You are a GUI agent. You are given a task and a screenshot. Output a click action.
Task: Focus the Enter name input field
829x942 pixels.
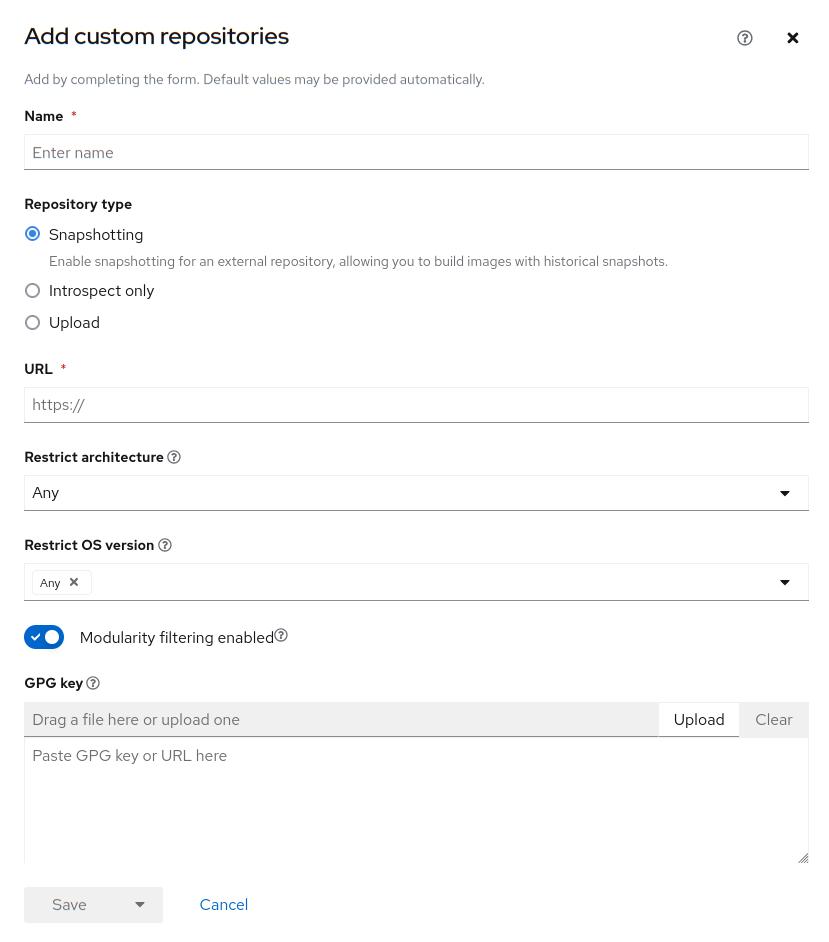(416, 153)
